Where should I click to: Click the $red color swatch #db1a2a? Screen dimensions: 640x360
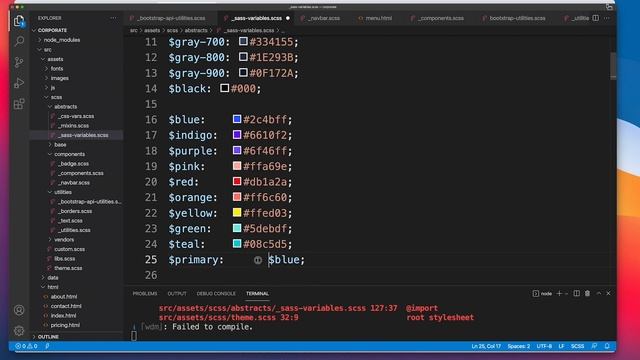coord(237,181)
